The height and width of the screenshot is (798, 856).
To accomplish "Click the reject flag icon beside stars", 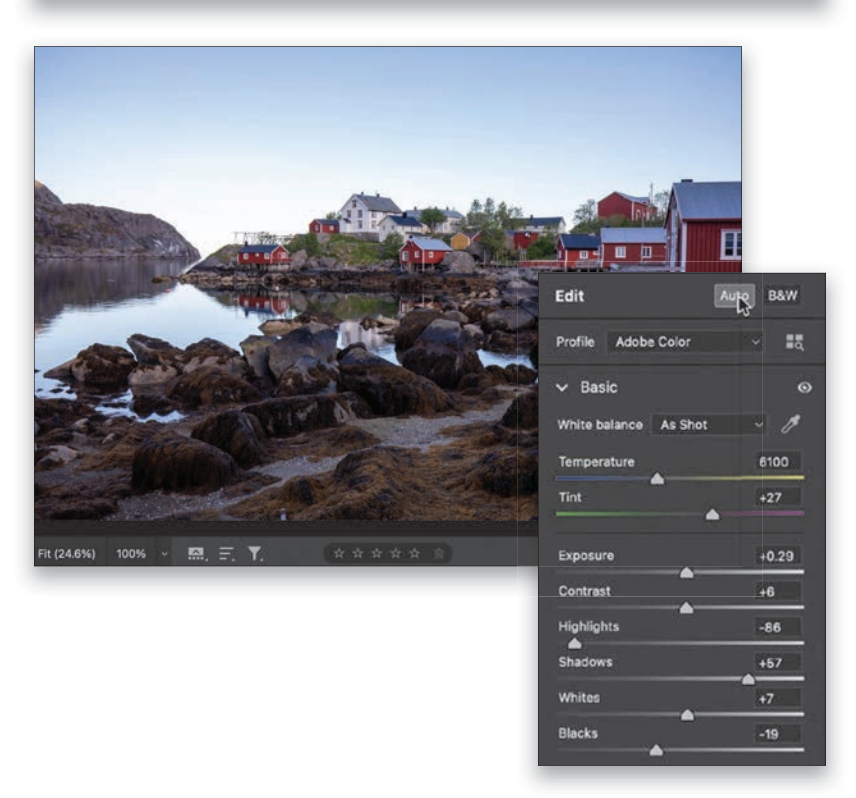I will 437,553.
